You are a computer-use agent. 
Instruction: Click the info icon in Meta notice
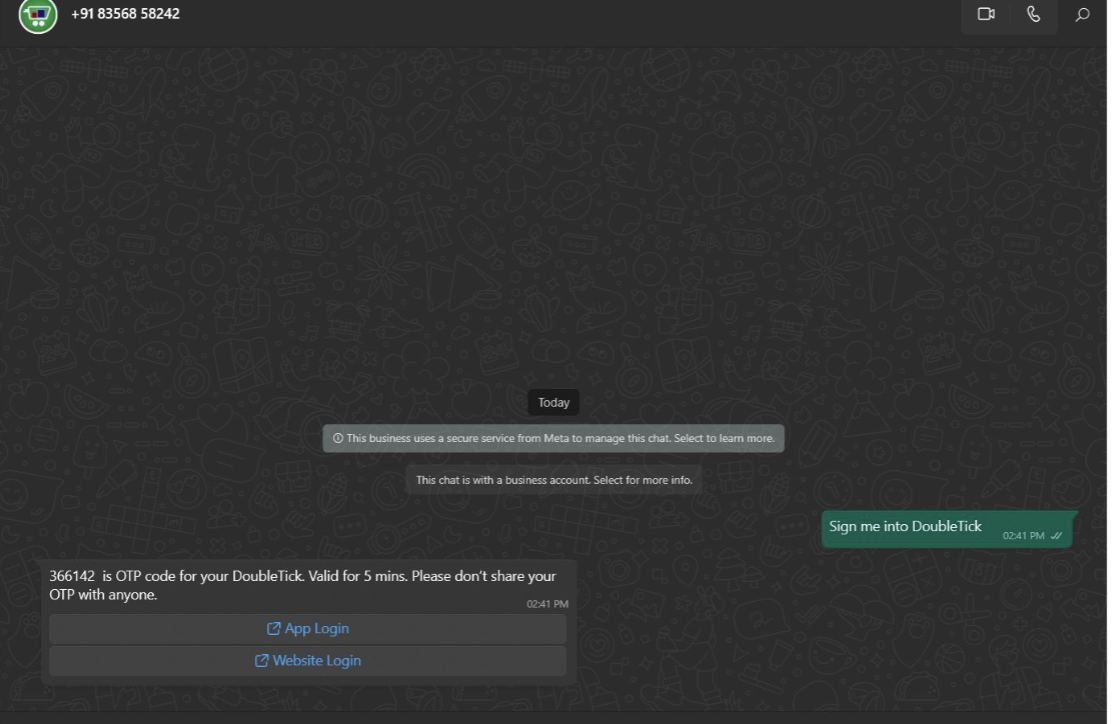click(338, 439)
